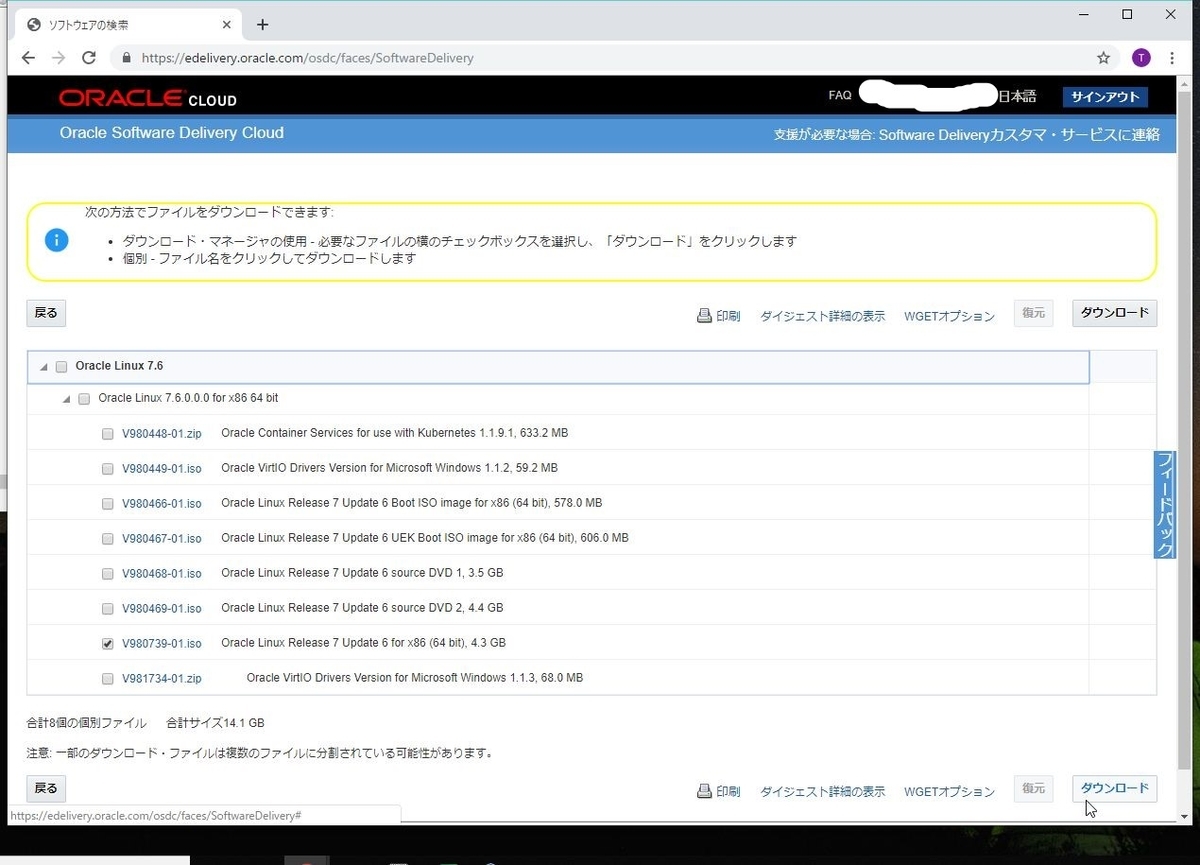
Task: Open the browser profile avatar icon
Action: click(x=1141, y=57)
